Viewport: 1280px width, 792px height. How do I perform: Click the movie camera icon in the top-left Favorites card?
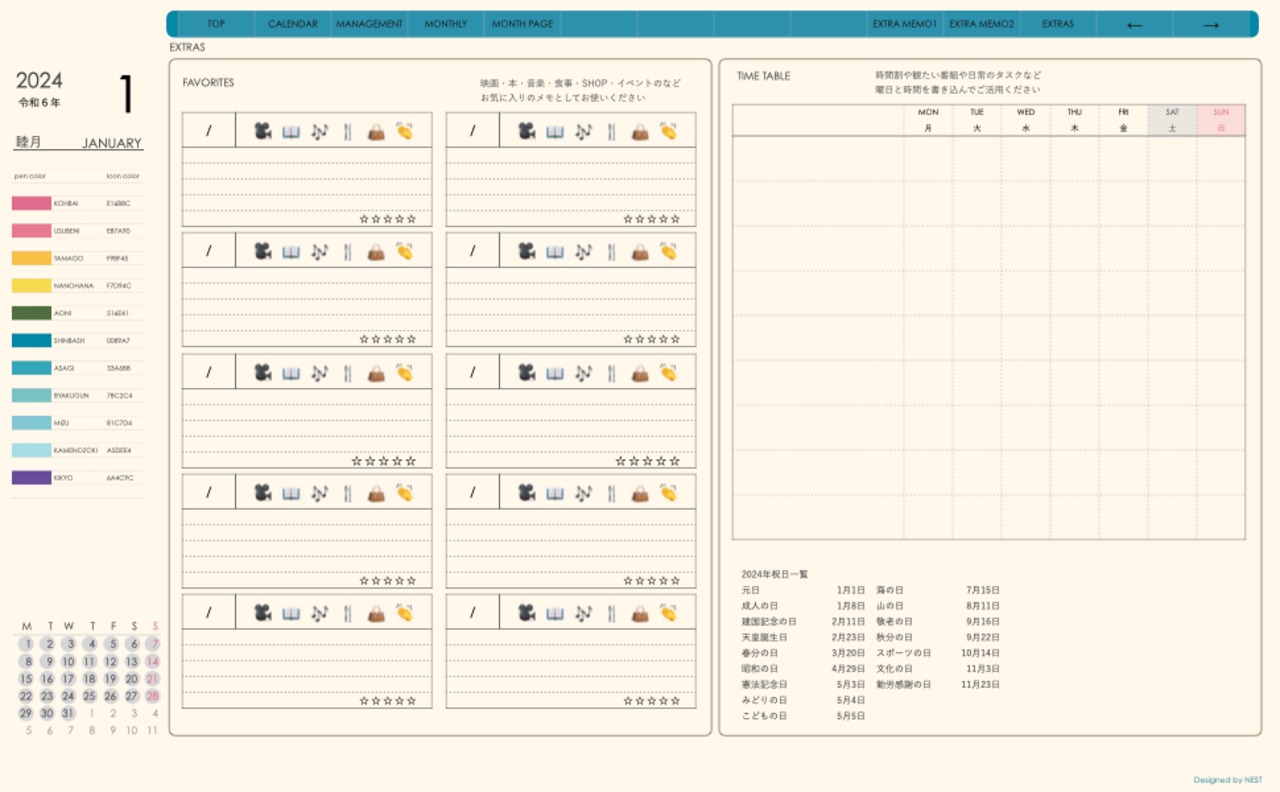(262, 131)
